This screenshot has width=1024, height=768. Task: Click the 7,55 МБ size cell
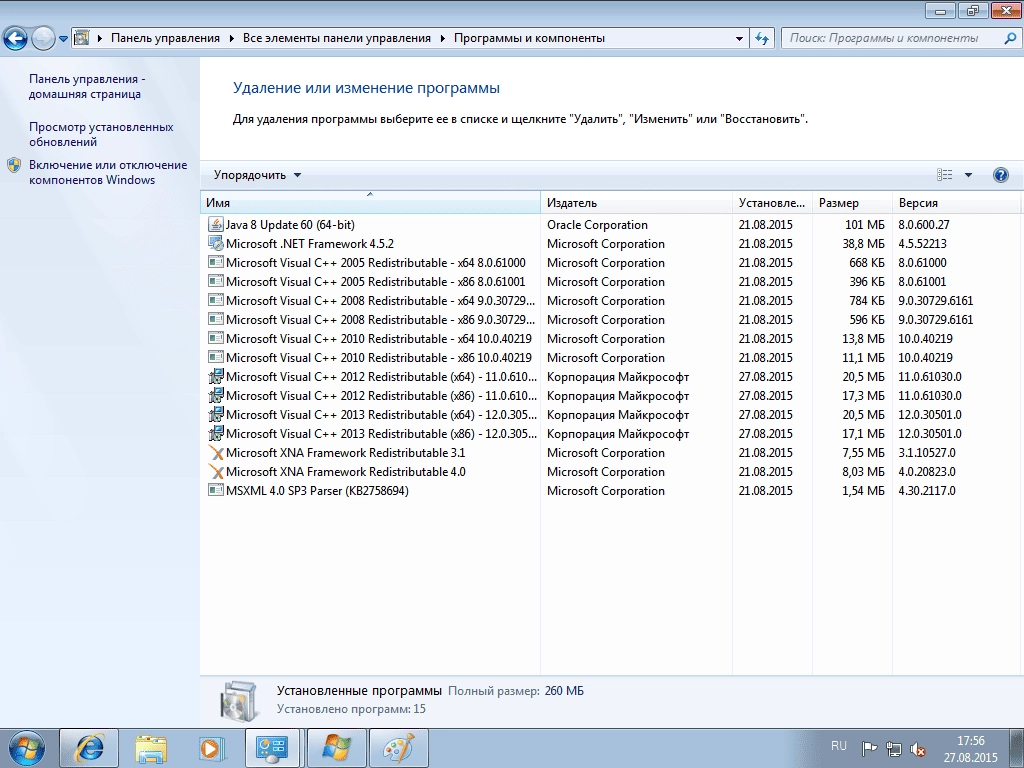click(x=863, y=453)
